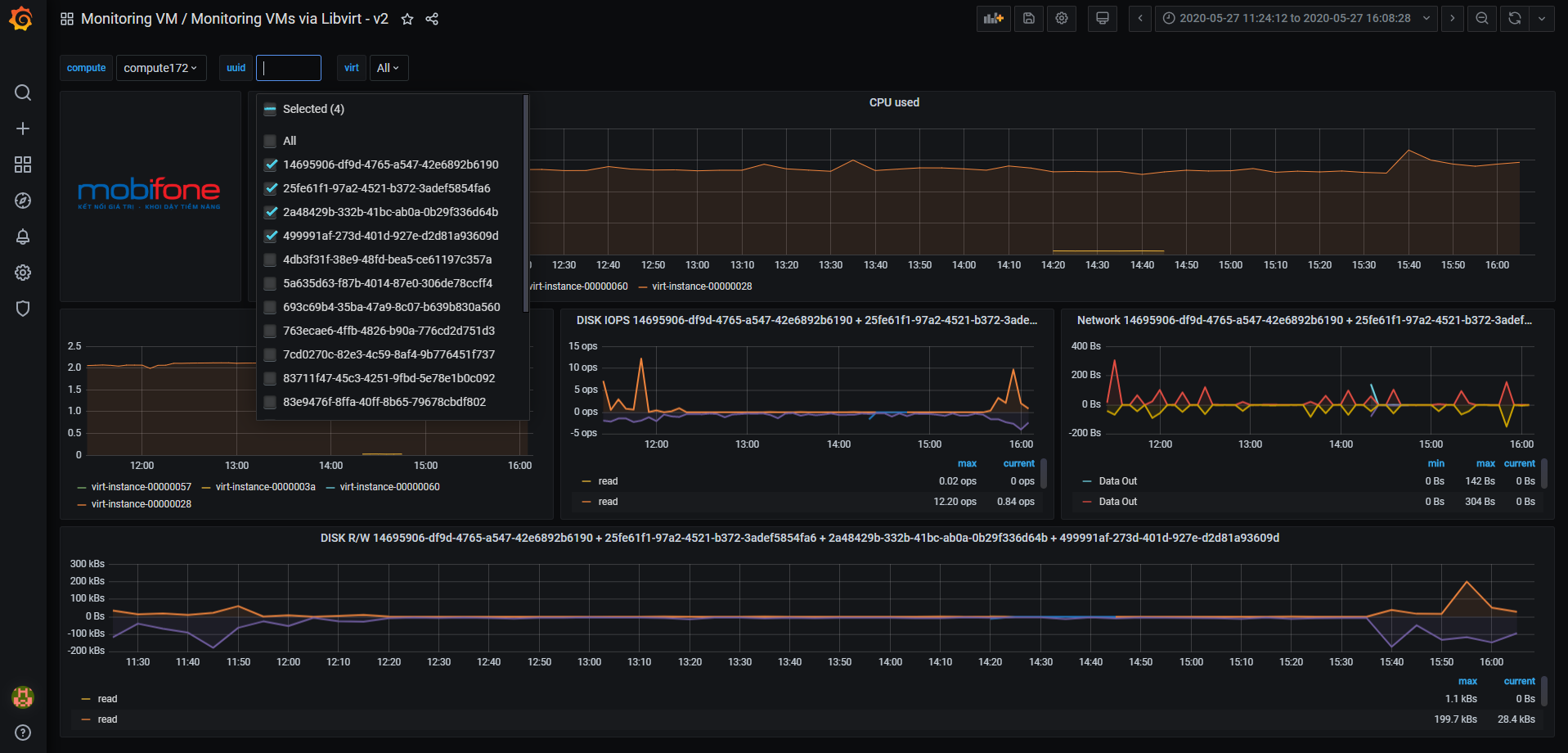This screenshot has width=1568, height=753.
Task: Open the compute172 variable dropdown
Action: [160, 68]
